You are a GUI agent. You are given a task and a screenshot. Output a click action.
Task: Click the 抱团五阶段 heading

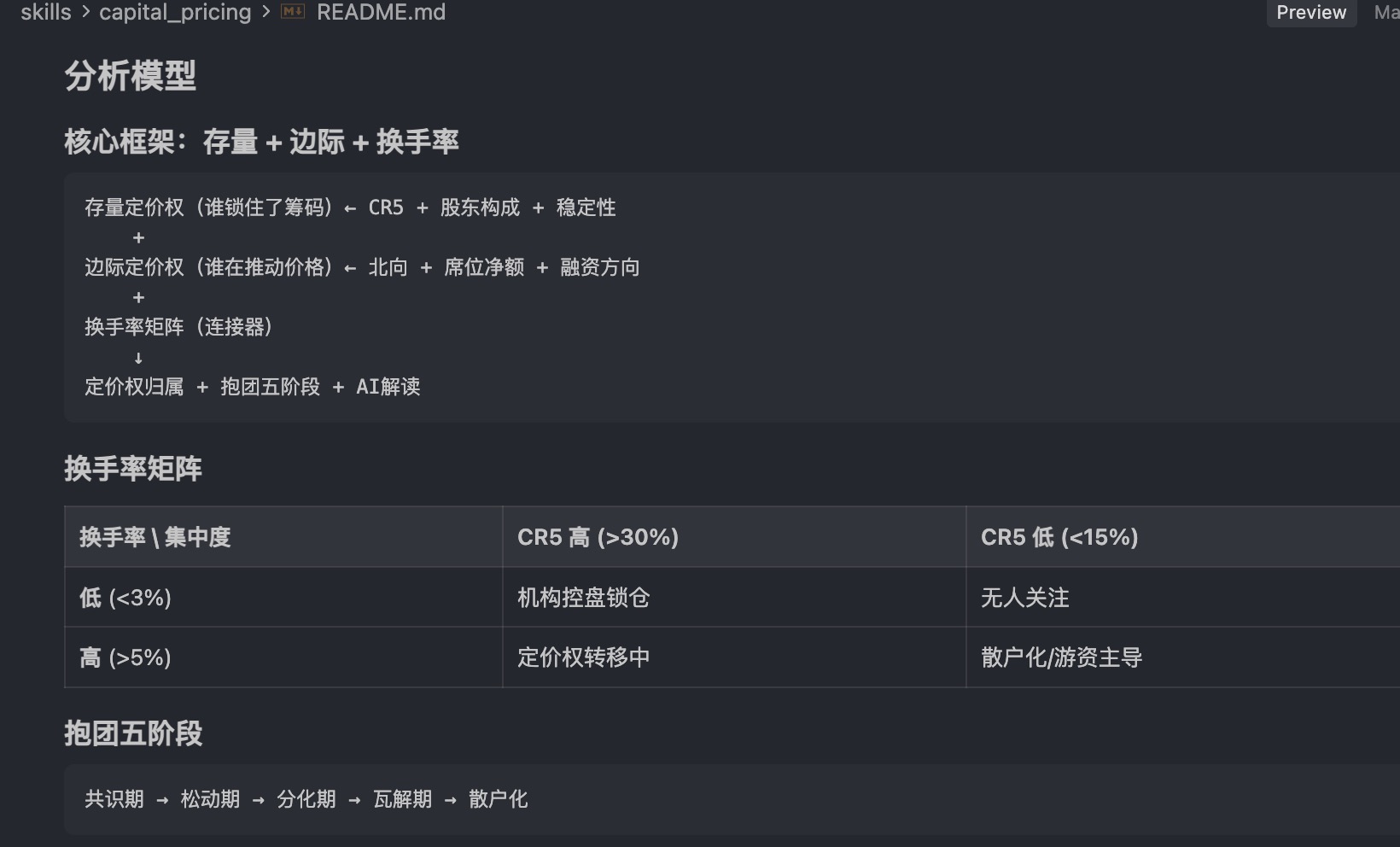(132, 734)
